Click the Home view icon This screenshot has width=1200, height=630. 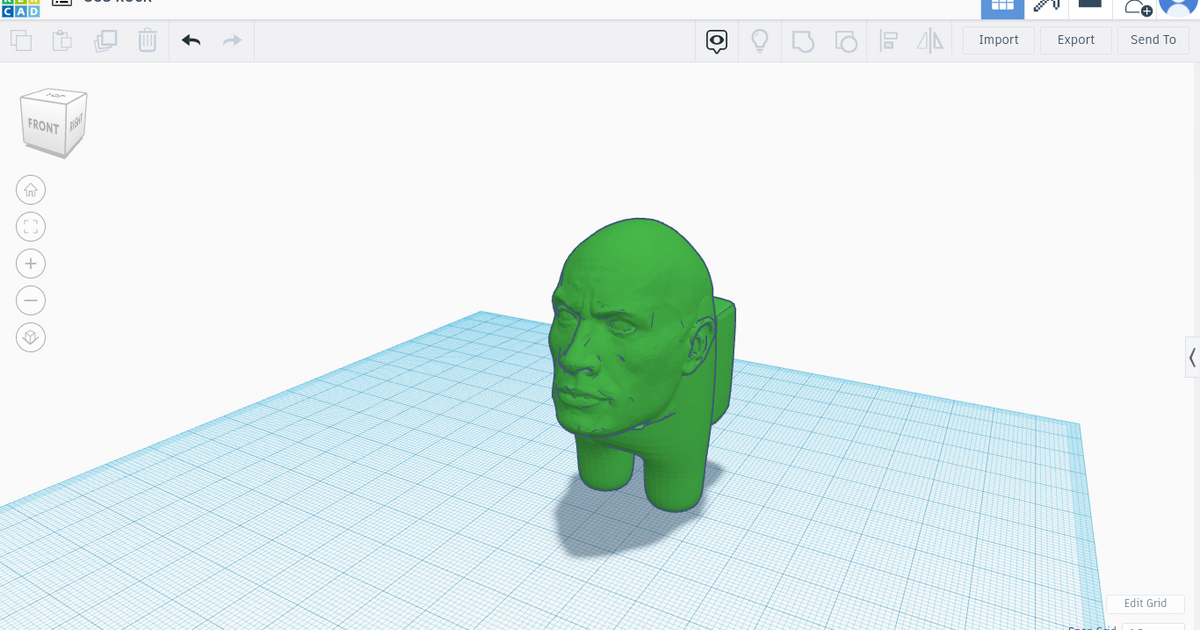[x=30, y=189]
